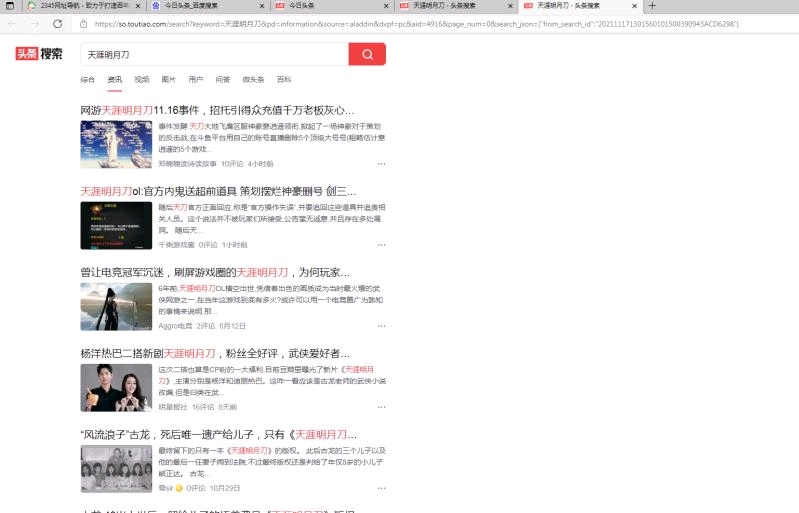799x513 pixels.
Task: Select the 百科 search category
Action: [x=283, y=79]
